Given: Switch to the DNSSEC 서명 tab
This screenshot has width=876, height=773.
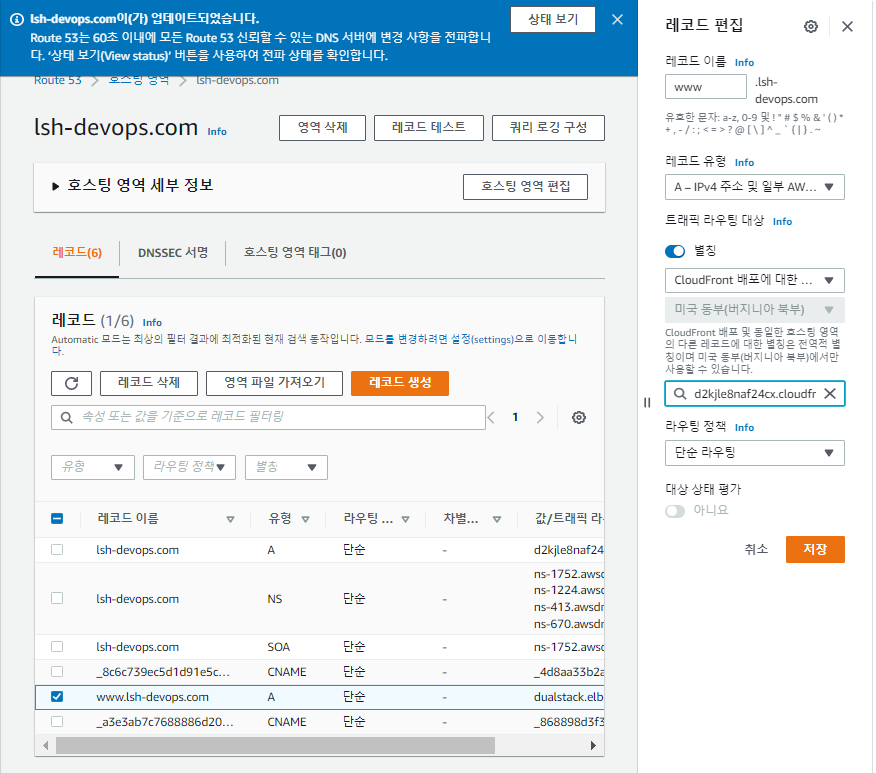Looking at the screenshot, I should (173, 253).
